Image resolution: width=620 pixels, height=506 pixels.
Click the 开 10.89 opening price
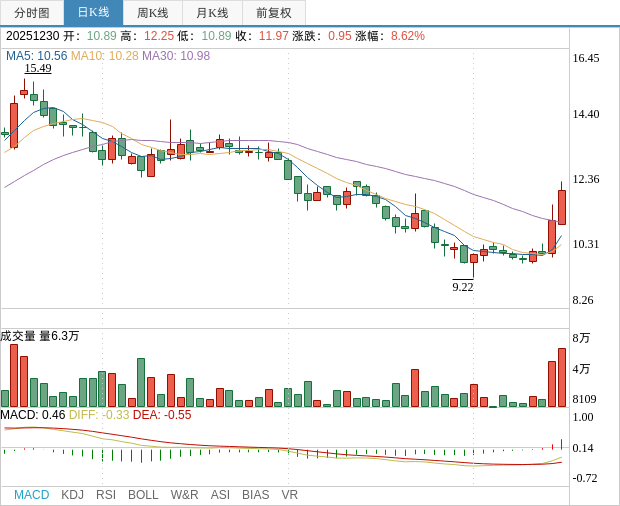(x=90, y=36)
